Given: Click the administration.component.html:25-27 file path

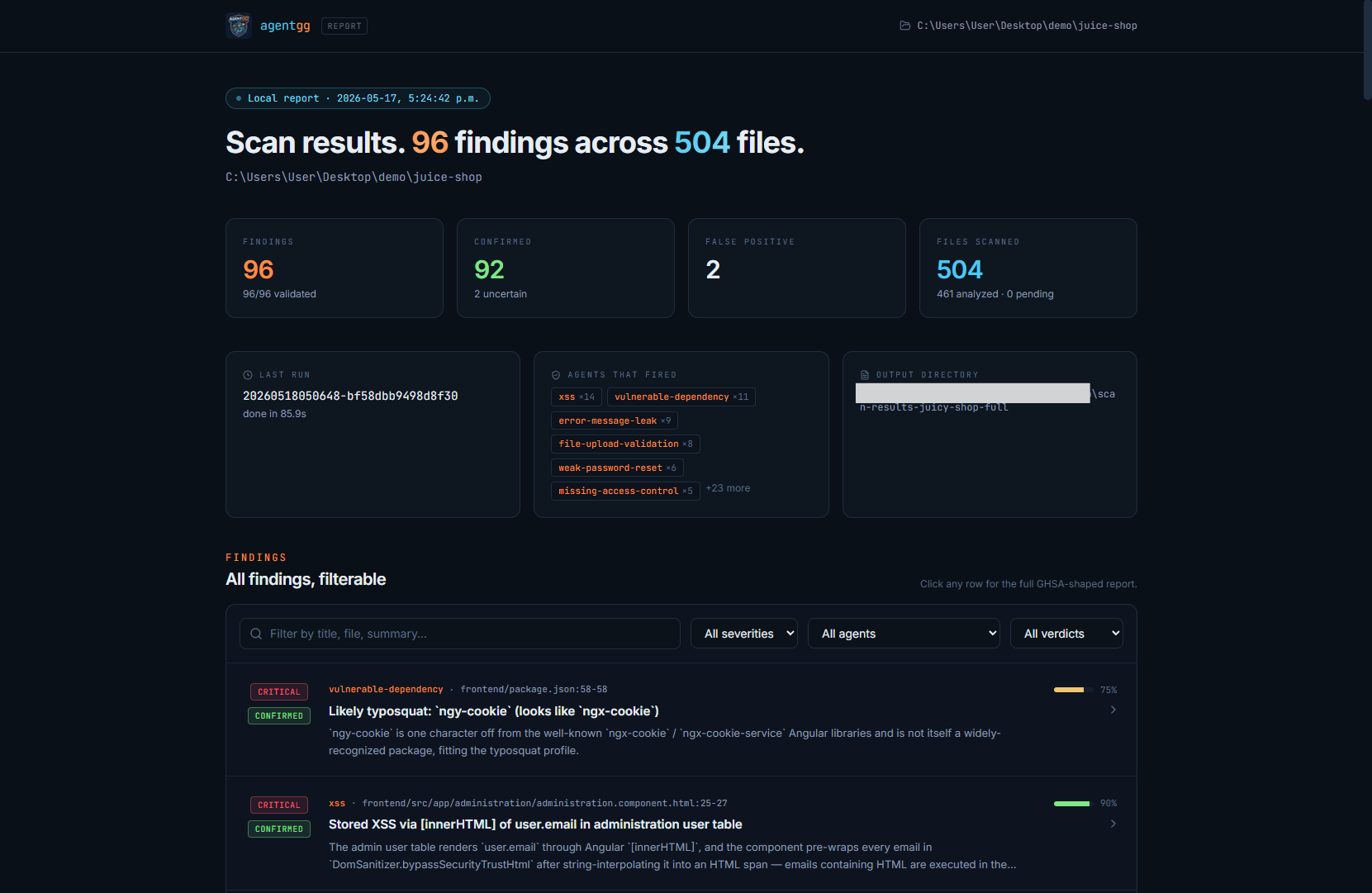Looking at the screenshot, I should pyautogui.click(x=545, y=804).
